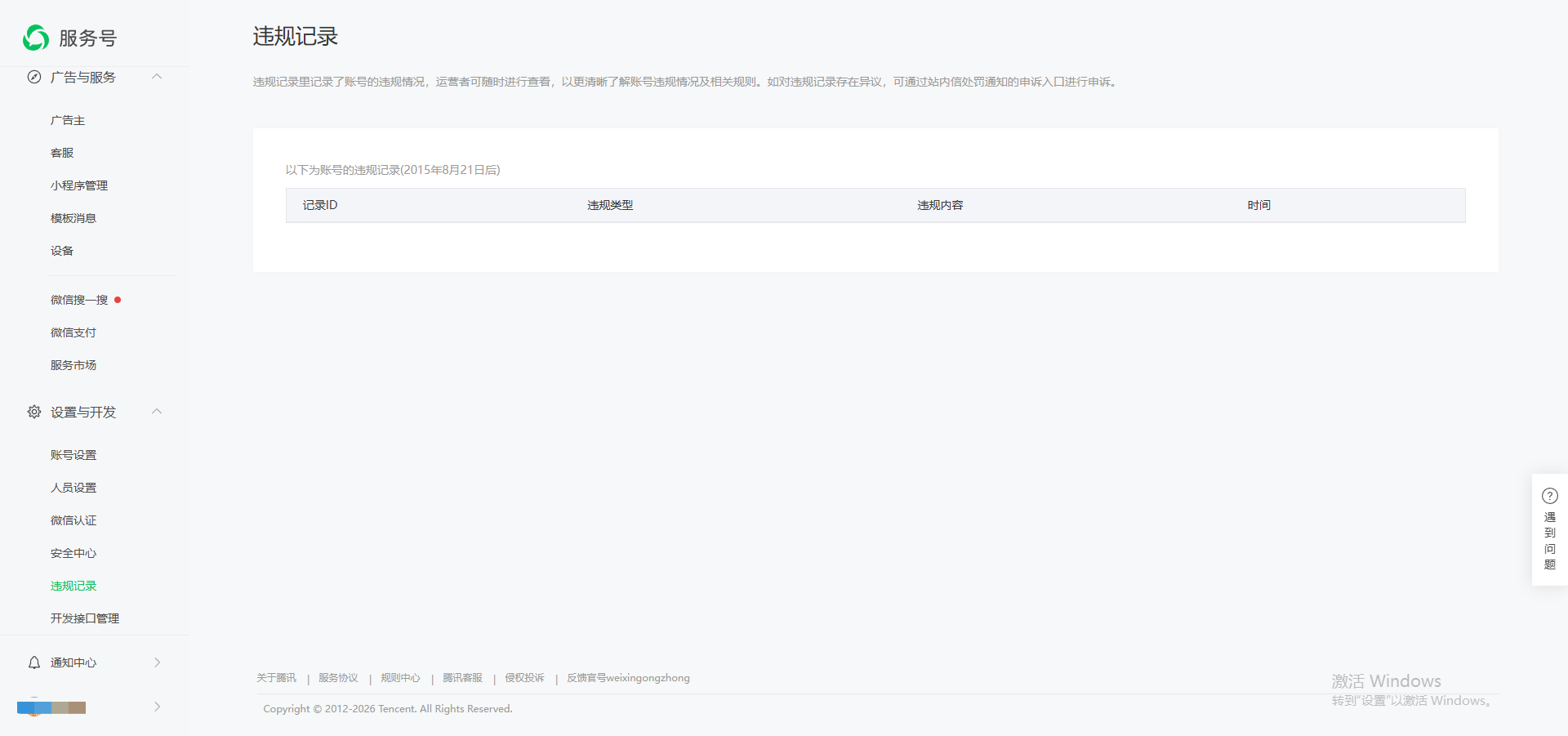Click the question mark help icon
1568x736 pixels.
pyautogui.click(x=1549, y=496)
